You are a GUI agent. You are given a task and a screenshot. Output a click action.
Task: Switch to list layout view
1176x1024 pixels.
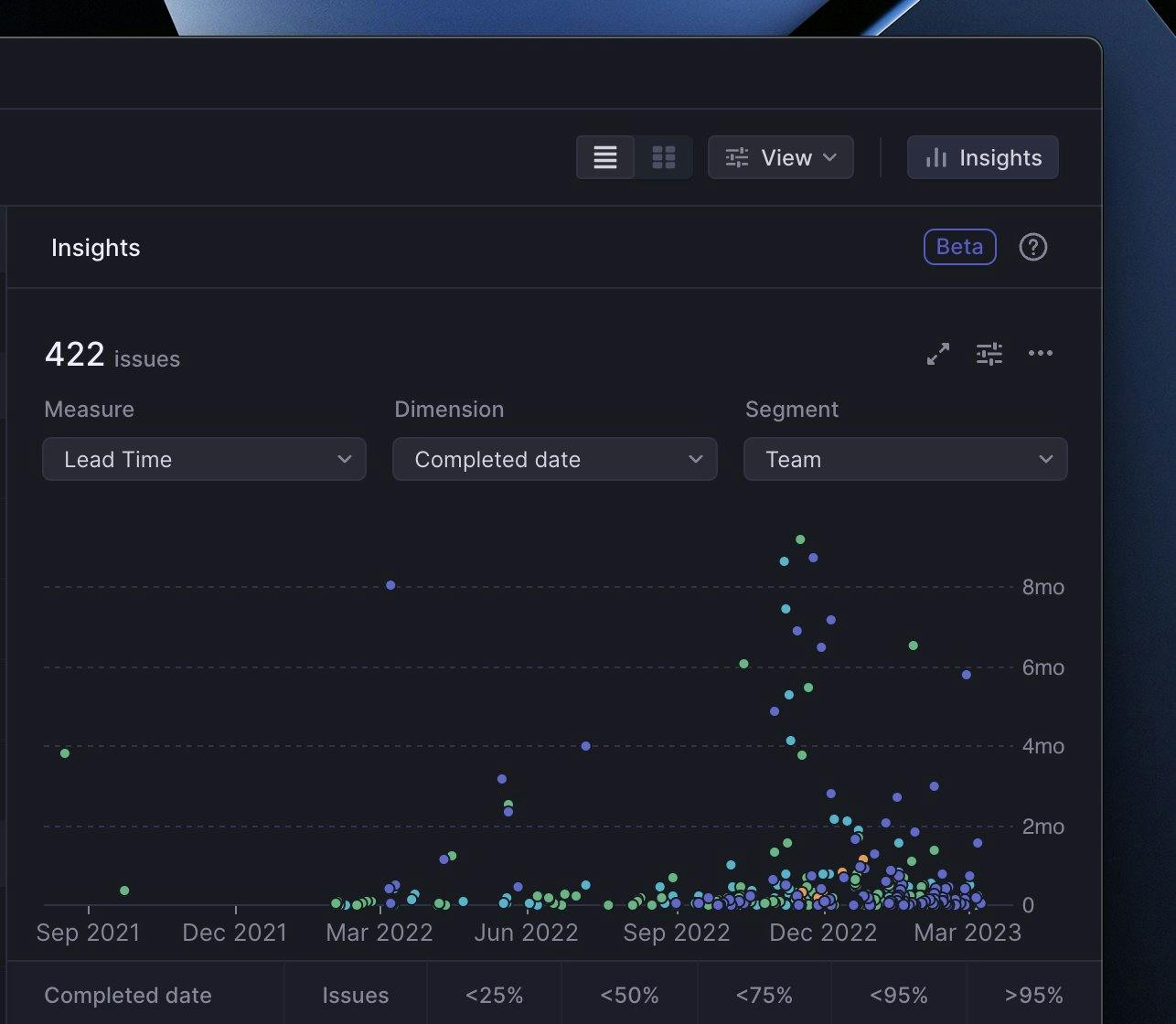(605, 157)
